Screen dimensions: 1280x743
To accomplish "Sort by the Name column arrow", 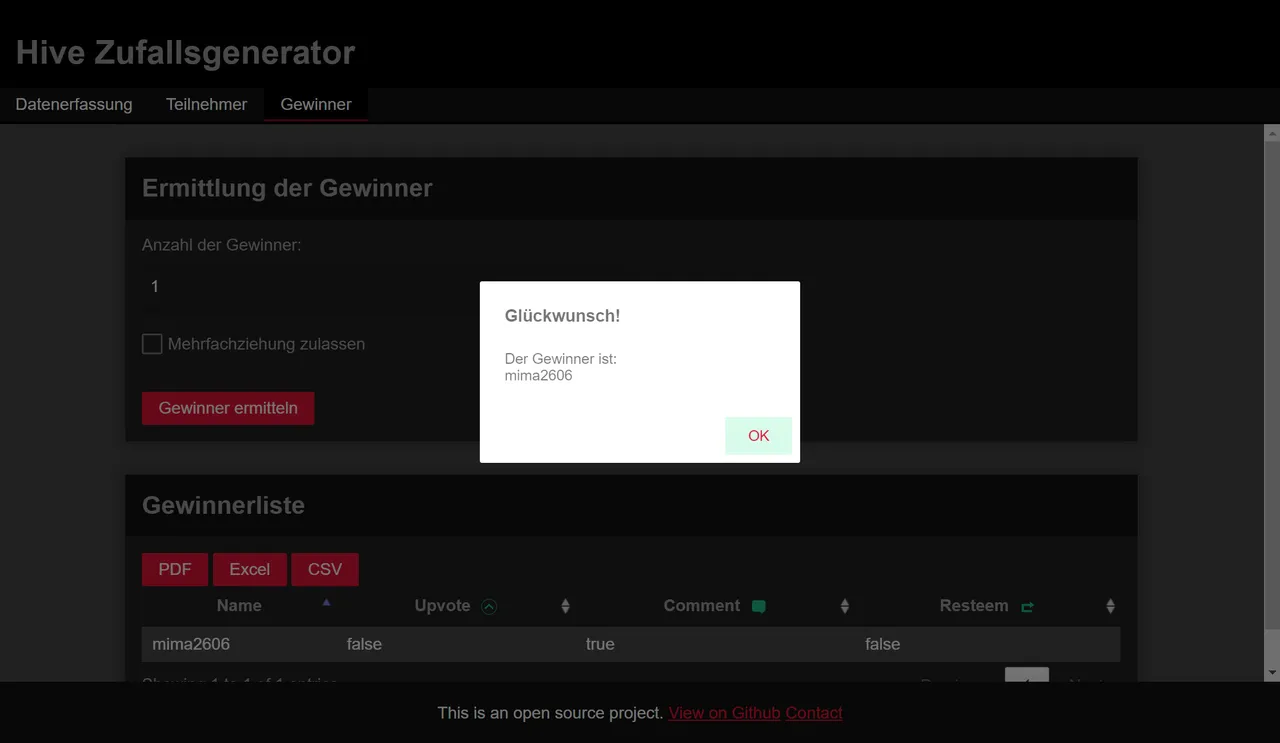I will [x=326, y=603].
